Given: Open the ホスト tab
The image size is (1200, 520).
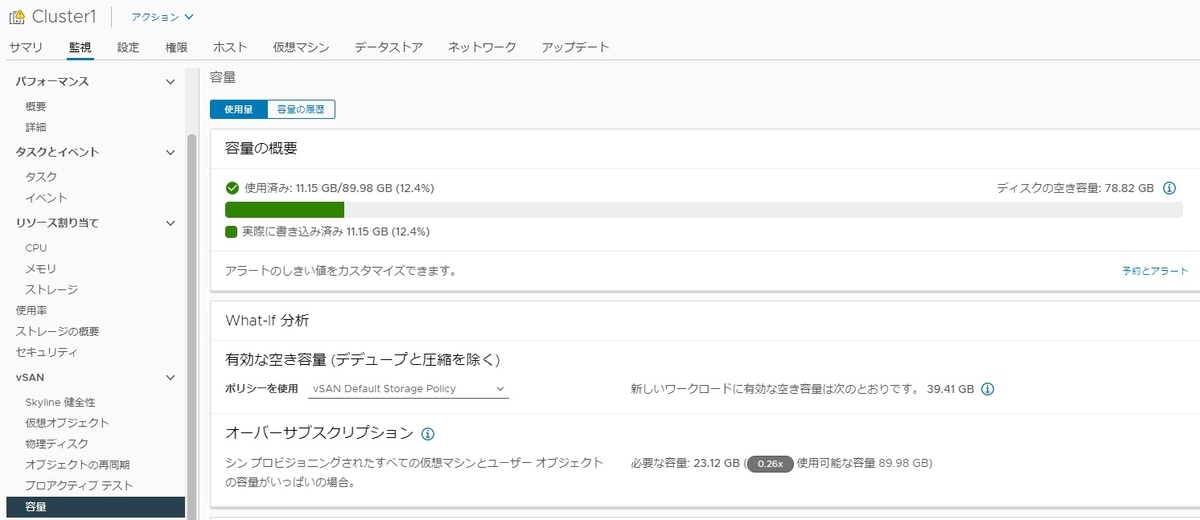Looking at the screenshot, I should pyautogui.click(x=230, y=47).
